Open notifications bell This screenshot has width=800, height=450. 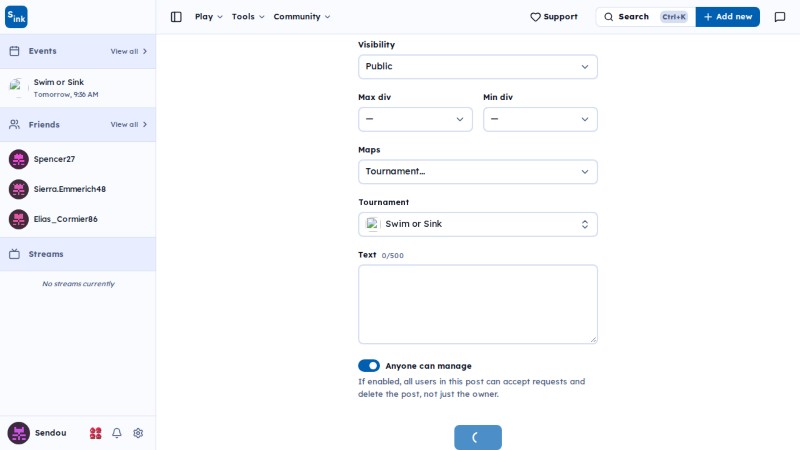pos(117,433)
